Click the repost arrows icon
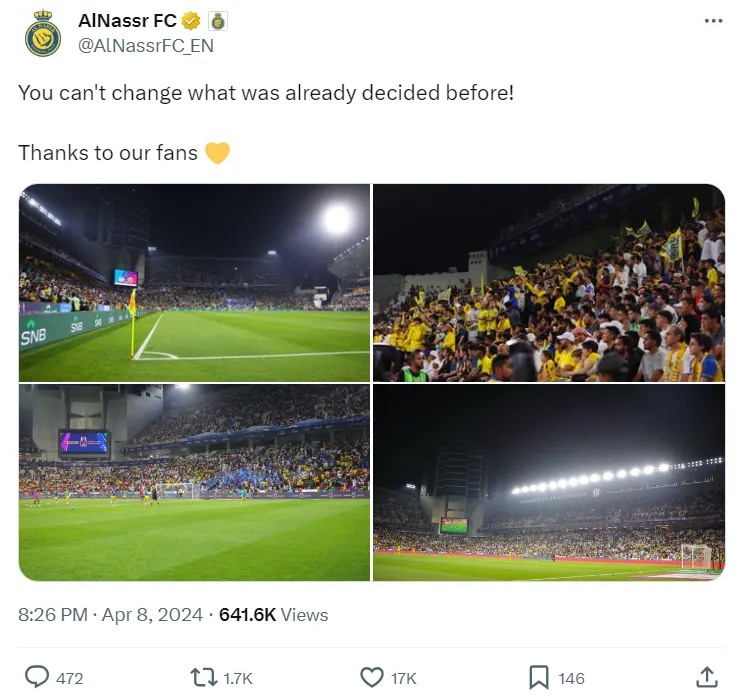This screenshot has width=737, height=697. coord(204,677)
